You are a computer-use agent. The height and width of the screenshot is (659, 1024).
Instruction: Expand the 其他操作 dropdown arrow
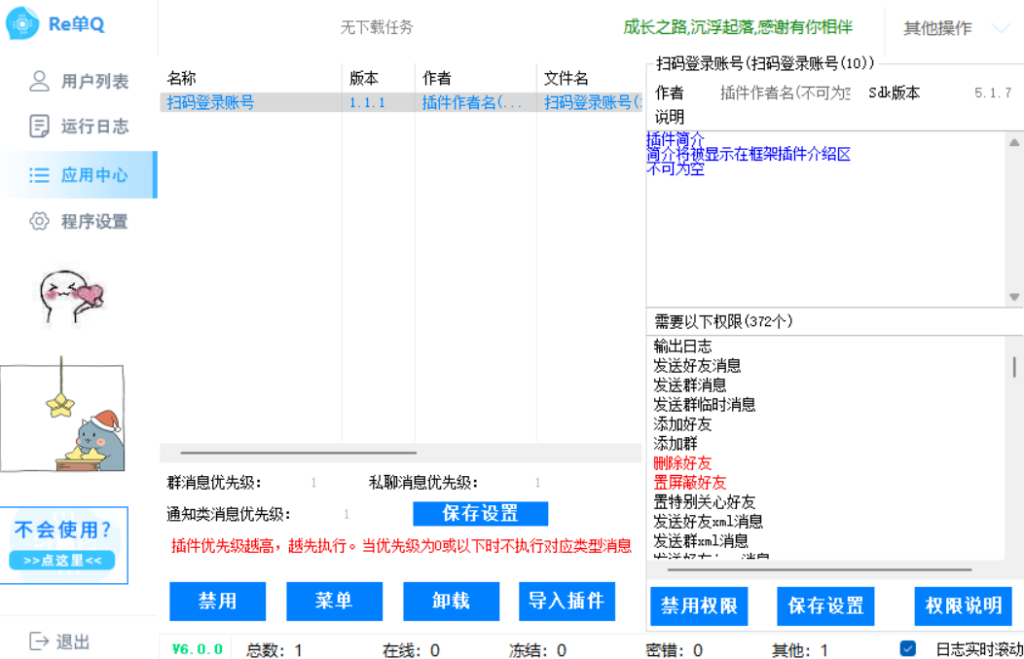click(x=1000, y=28)
